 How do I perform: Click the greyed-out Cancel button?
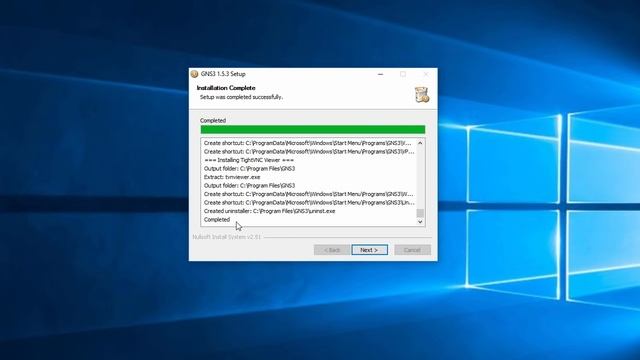(412, 250)
